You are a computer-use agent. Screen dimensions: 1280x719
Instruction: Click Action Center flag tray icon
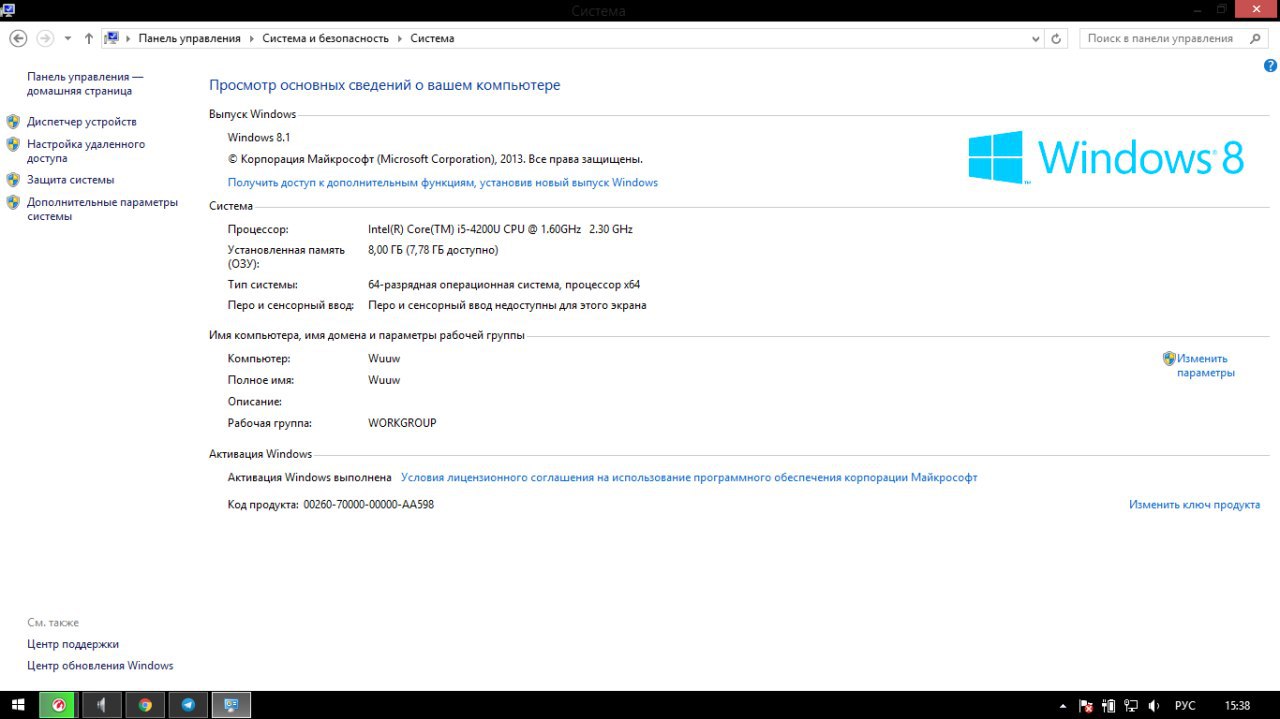pos(1087,706)
